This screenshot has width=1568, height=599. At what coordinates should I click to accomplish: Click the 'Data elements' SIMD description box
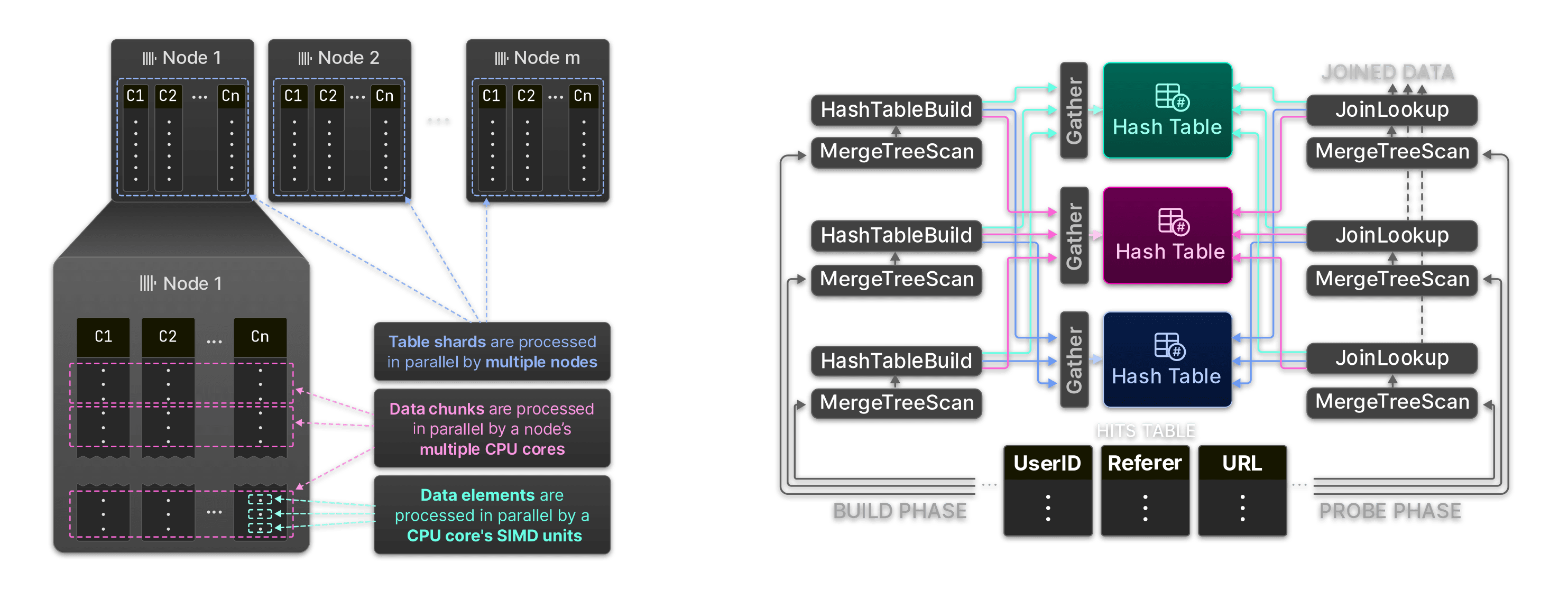492,515
